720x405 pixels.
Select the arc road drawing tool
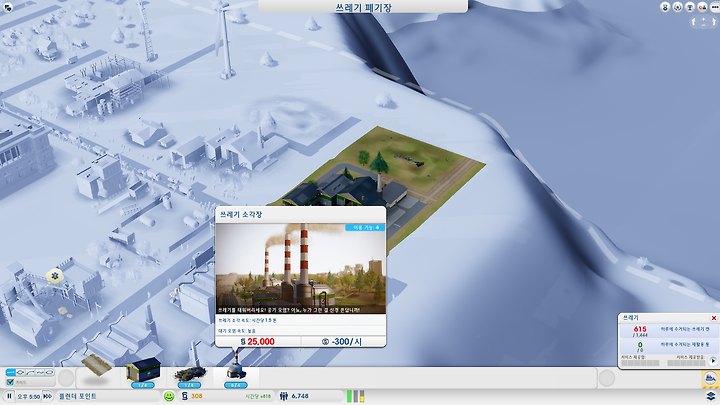(30, 372)
